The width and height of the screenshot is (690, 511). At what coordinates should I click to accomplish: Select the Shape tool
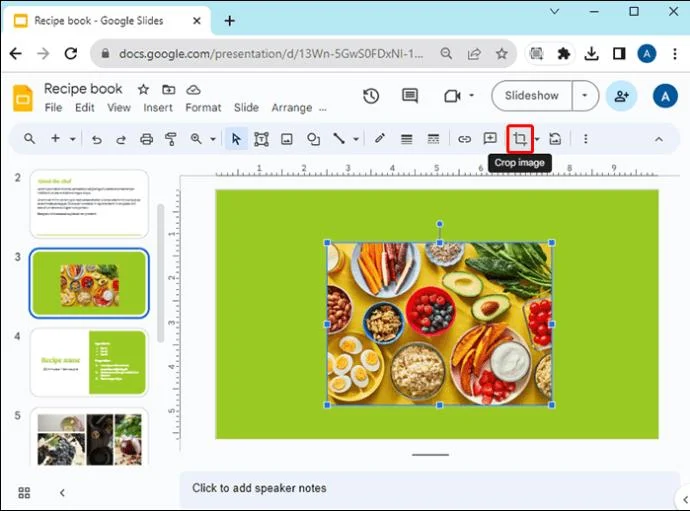point(313,139)
